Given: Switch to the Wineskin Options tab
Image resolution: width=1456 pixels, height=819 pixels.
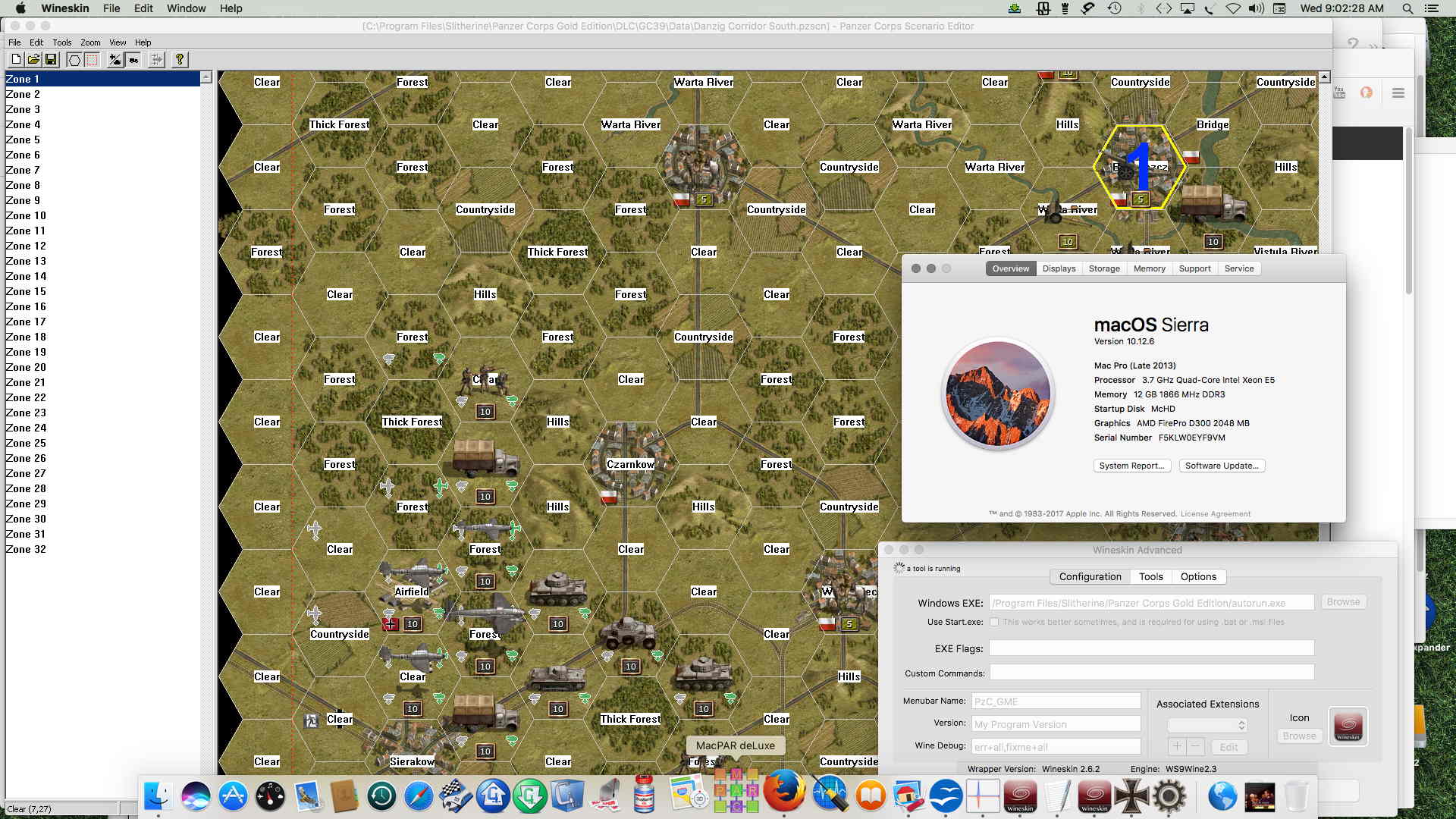Looking at the screenshot, I should (x=1198, y=576).
